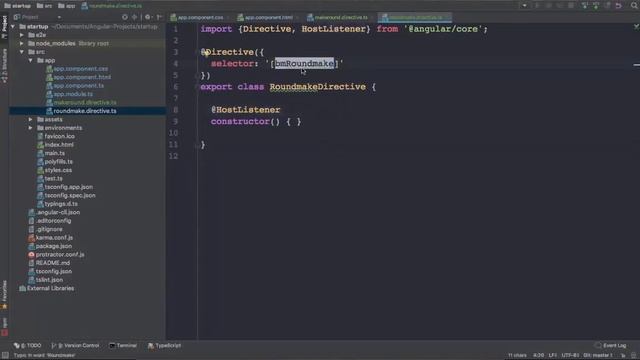Open the Version Control tool window
640x360 pixels.
point(76,346)
